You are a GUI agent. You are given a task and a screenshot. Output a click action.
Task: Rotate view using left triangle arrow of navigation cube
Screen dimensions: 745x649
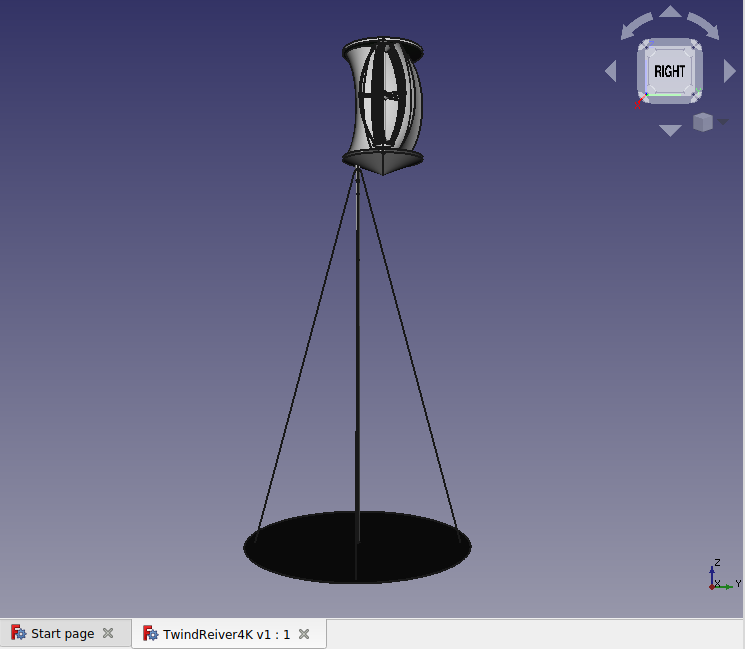pyautogui.click(x=611, y=71)
